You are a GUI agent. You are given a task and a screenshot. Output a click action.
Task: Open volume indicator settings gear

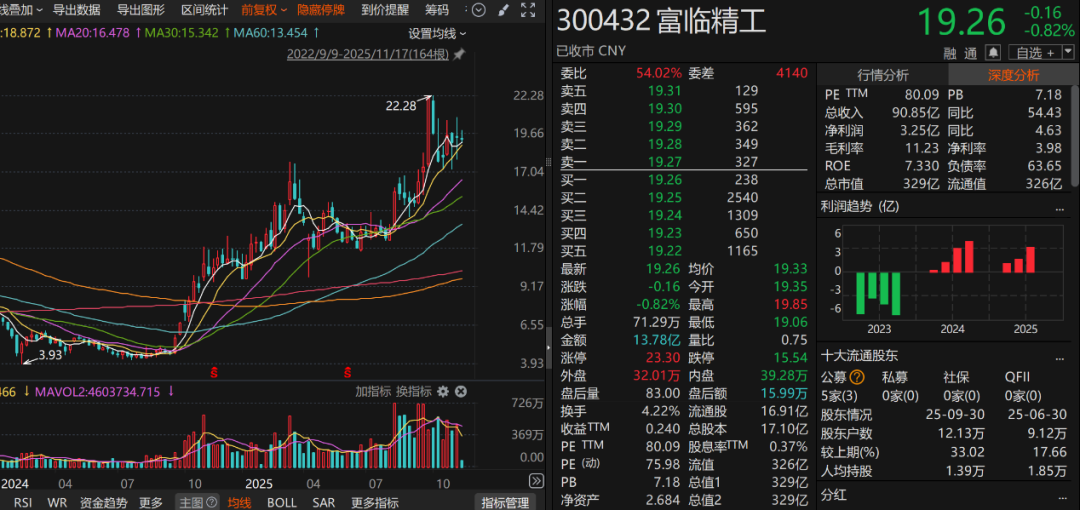tap(443, 391)
